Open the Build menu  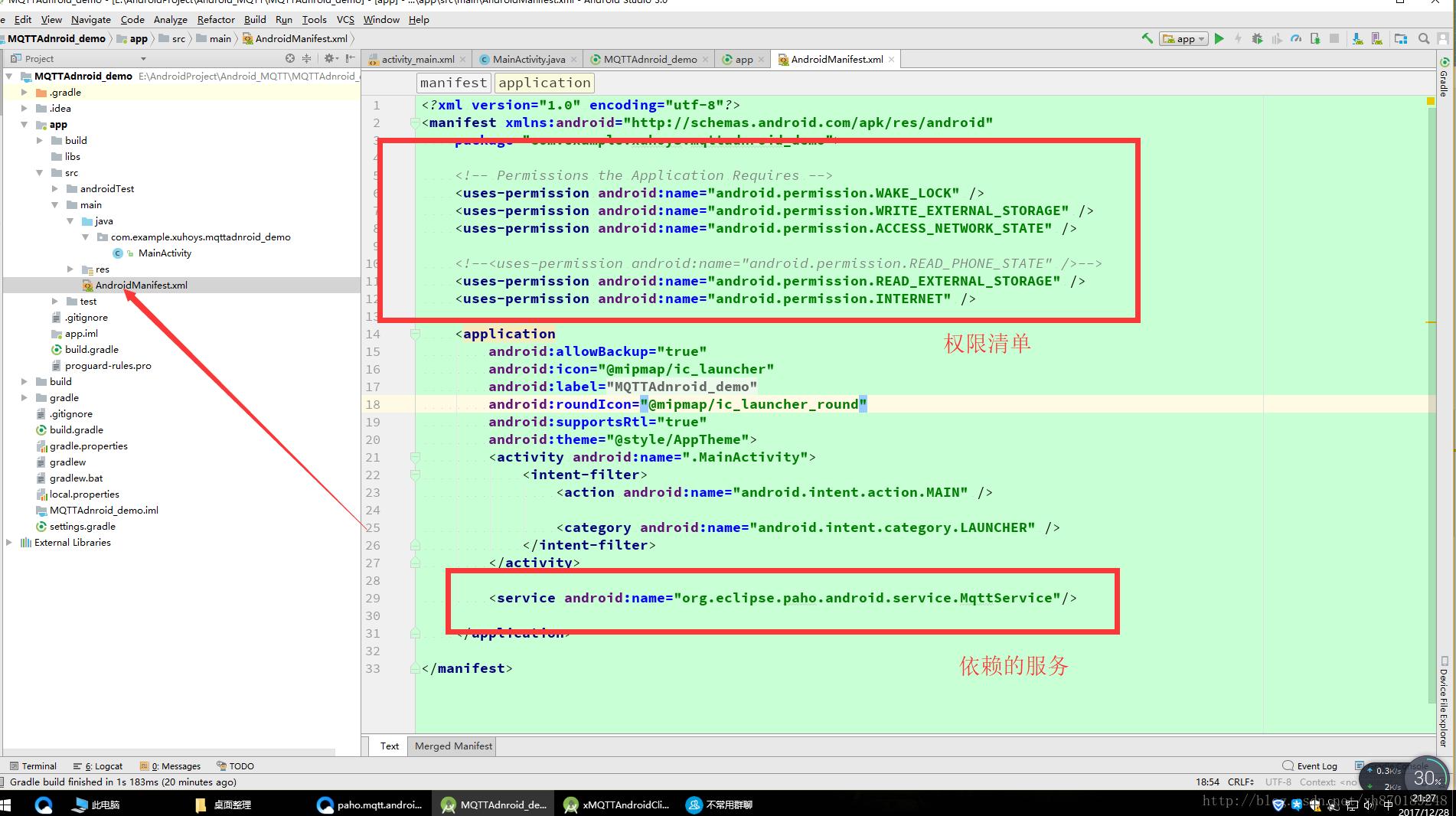[x=255, y=19]
